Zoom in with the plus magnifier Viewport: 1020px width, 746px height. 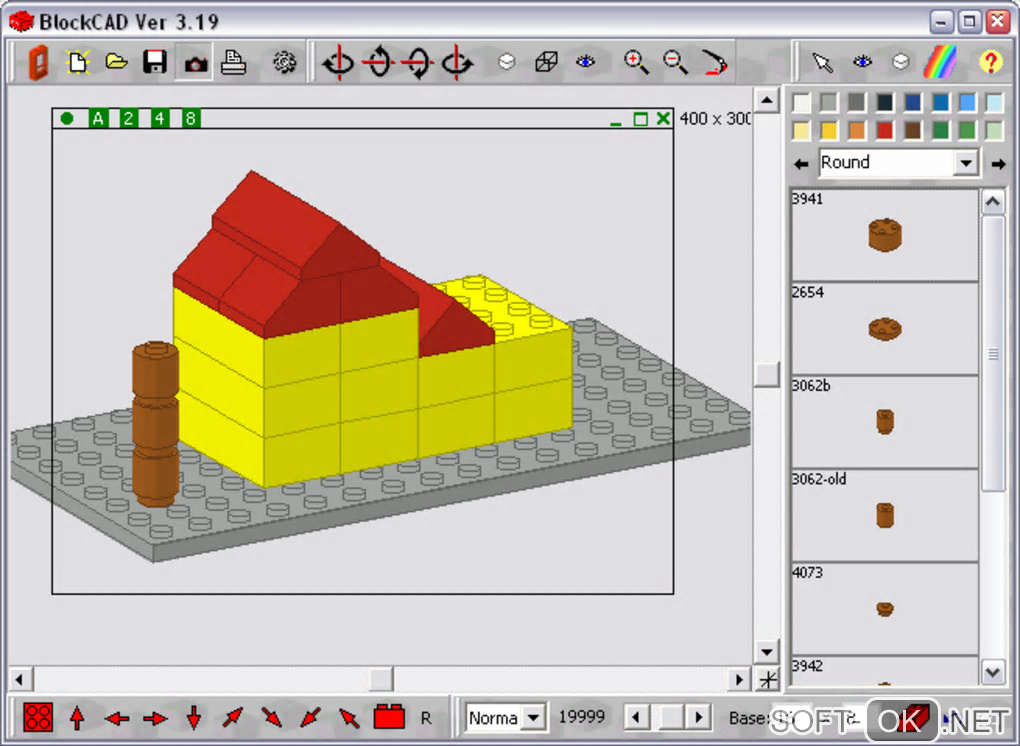pyautogui.click(x=636, y=62)
